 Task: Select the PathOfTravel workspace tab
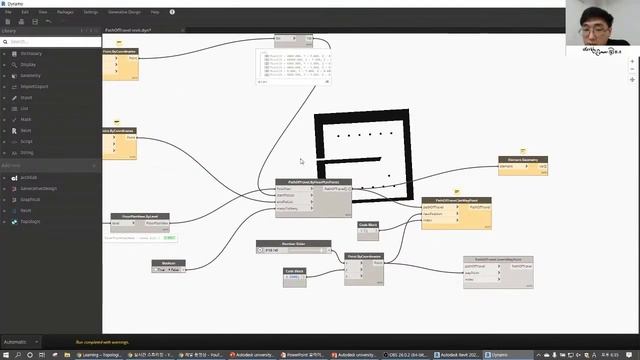click(128, 30)
